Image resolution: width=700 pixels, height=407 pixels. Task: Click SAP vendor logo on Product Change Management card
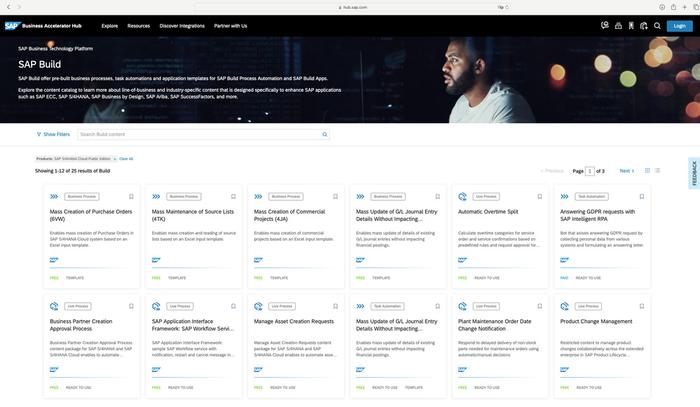click(x=565, y=370)
